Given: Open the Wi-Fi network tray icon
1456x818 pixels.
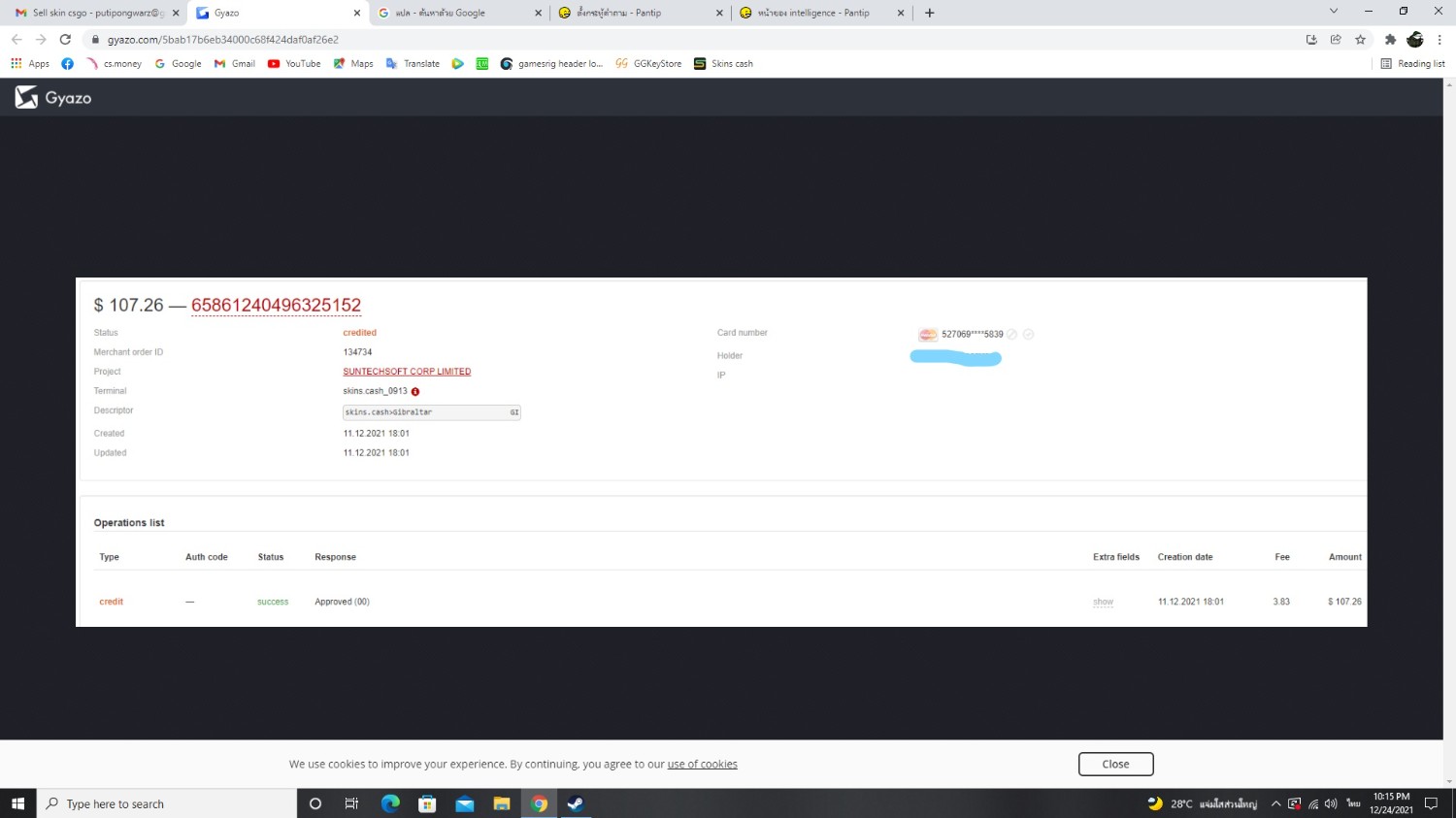Looking at the screenshot, I should tap(1313, 803).
